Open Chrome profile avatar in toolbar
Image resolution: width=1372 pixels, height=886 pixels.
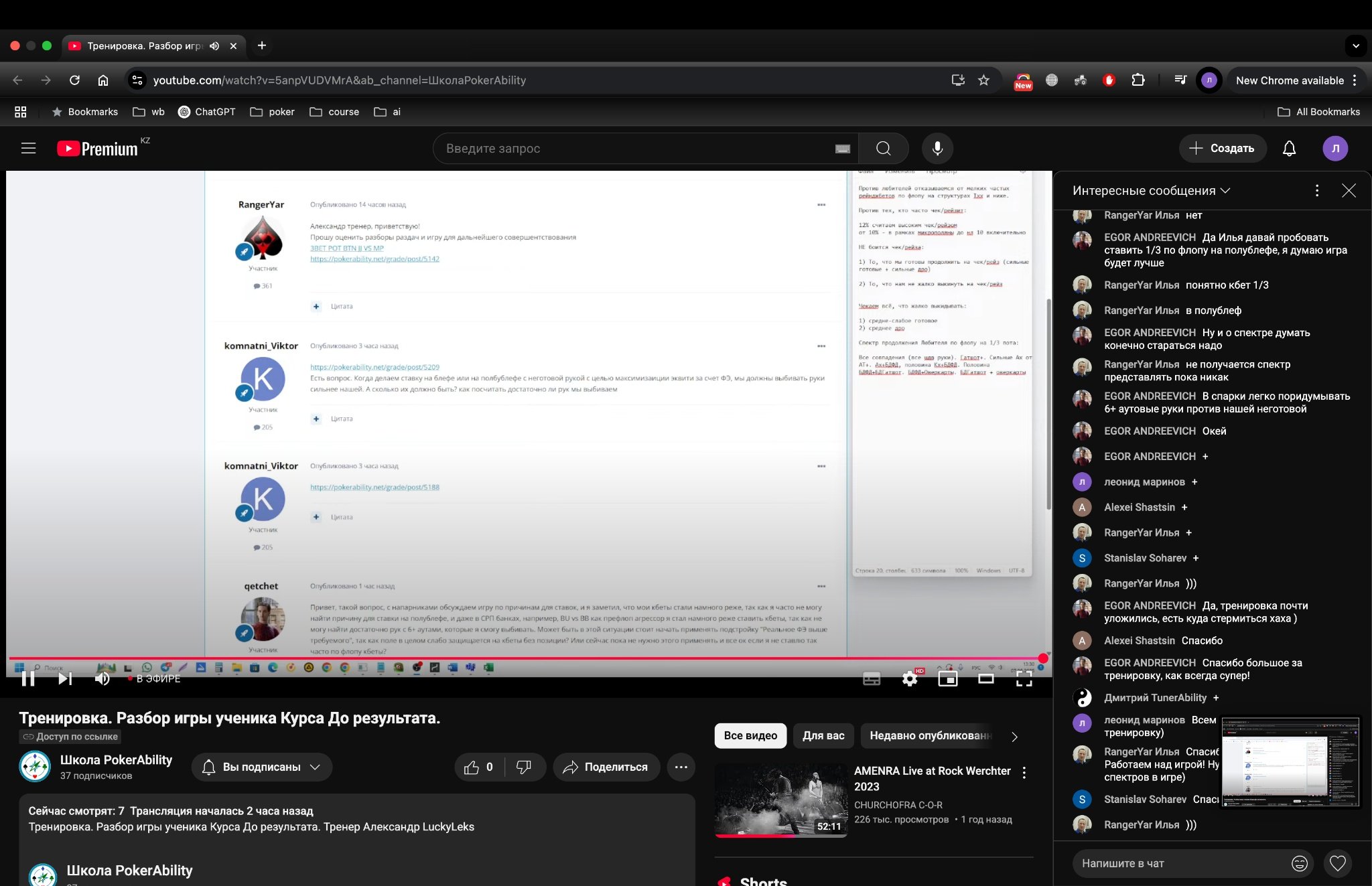[x=1209, y=80]
